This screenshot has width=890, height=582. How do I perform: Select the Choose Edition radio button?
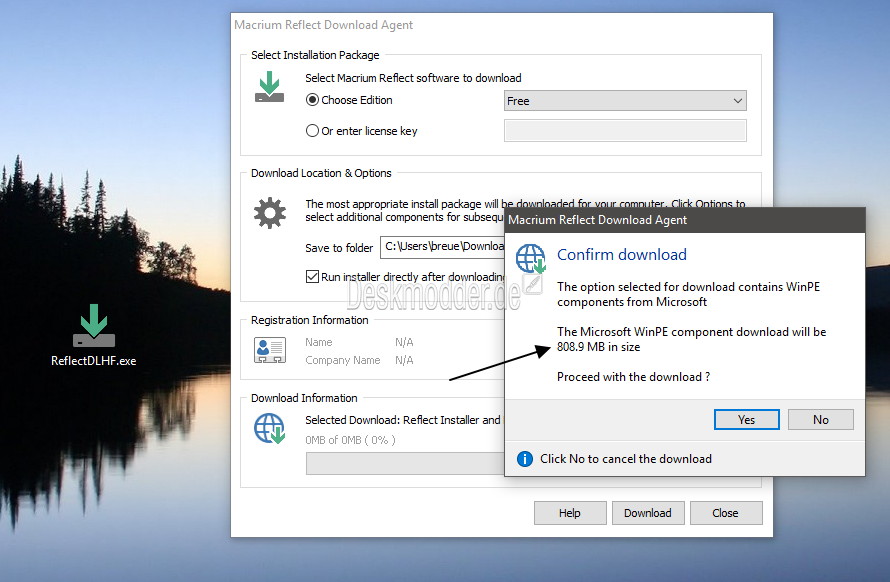click(x=312, y=100)
